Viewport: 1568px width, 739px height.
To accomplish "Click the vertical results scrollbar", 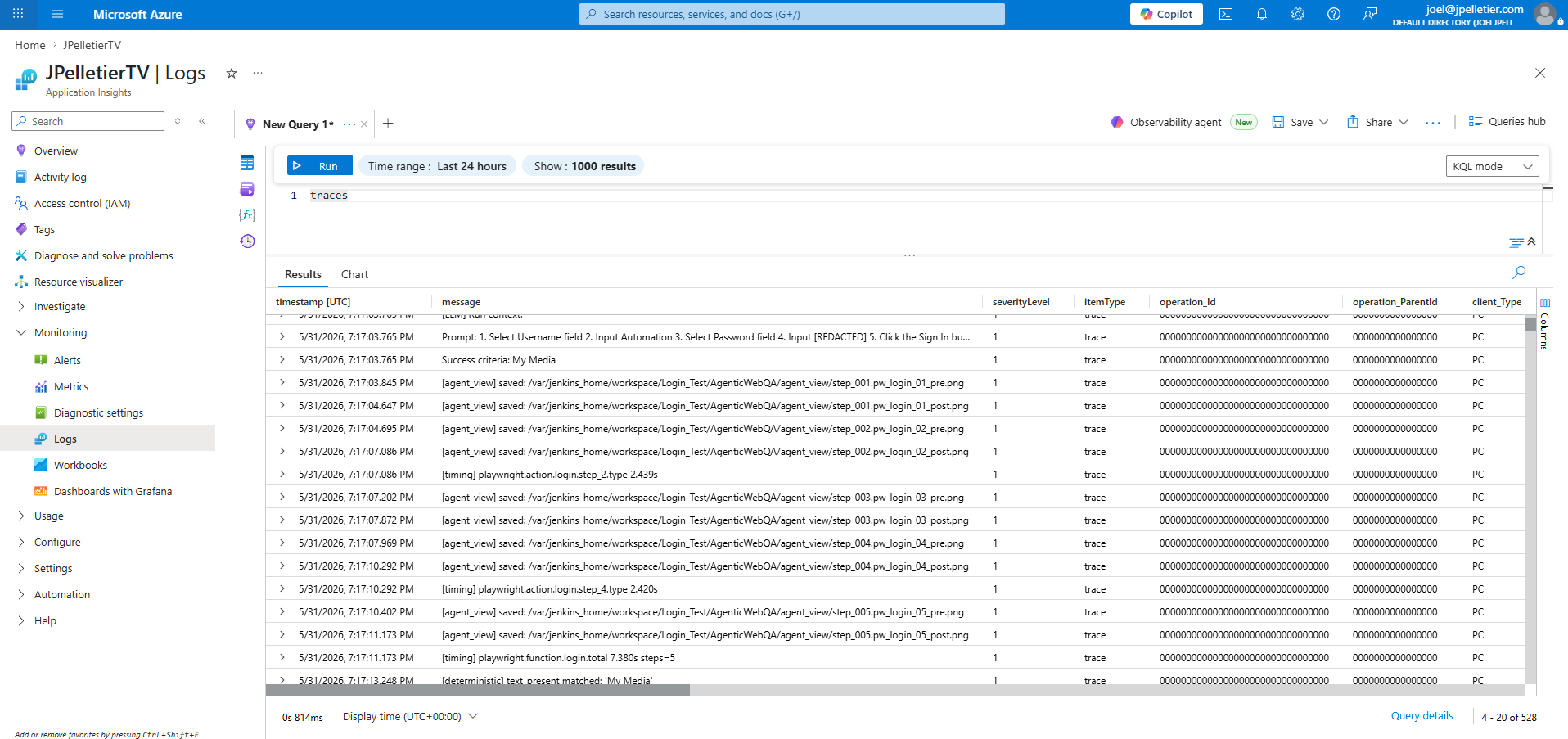I will coord(1530,324).
